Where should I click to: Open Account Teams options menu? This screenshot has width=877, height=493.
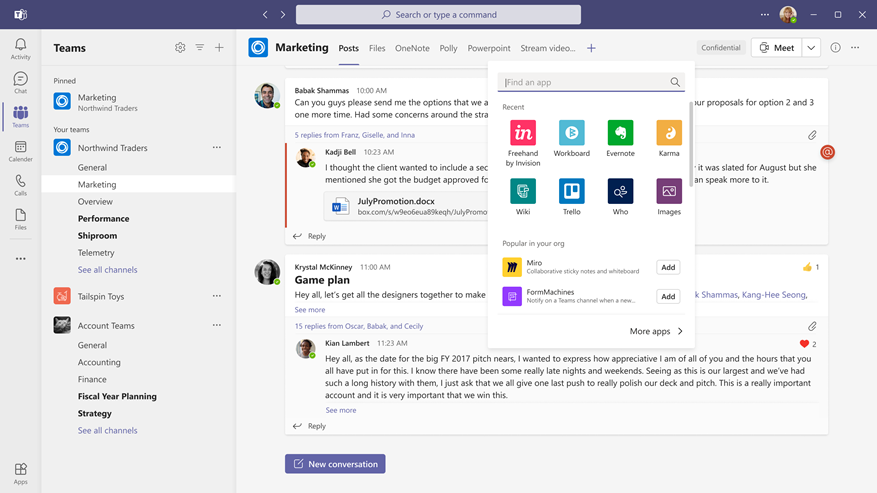click(x=216, y=325)
